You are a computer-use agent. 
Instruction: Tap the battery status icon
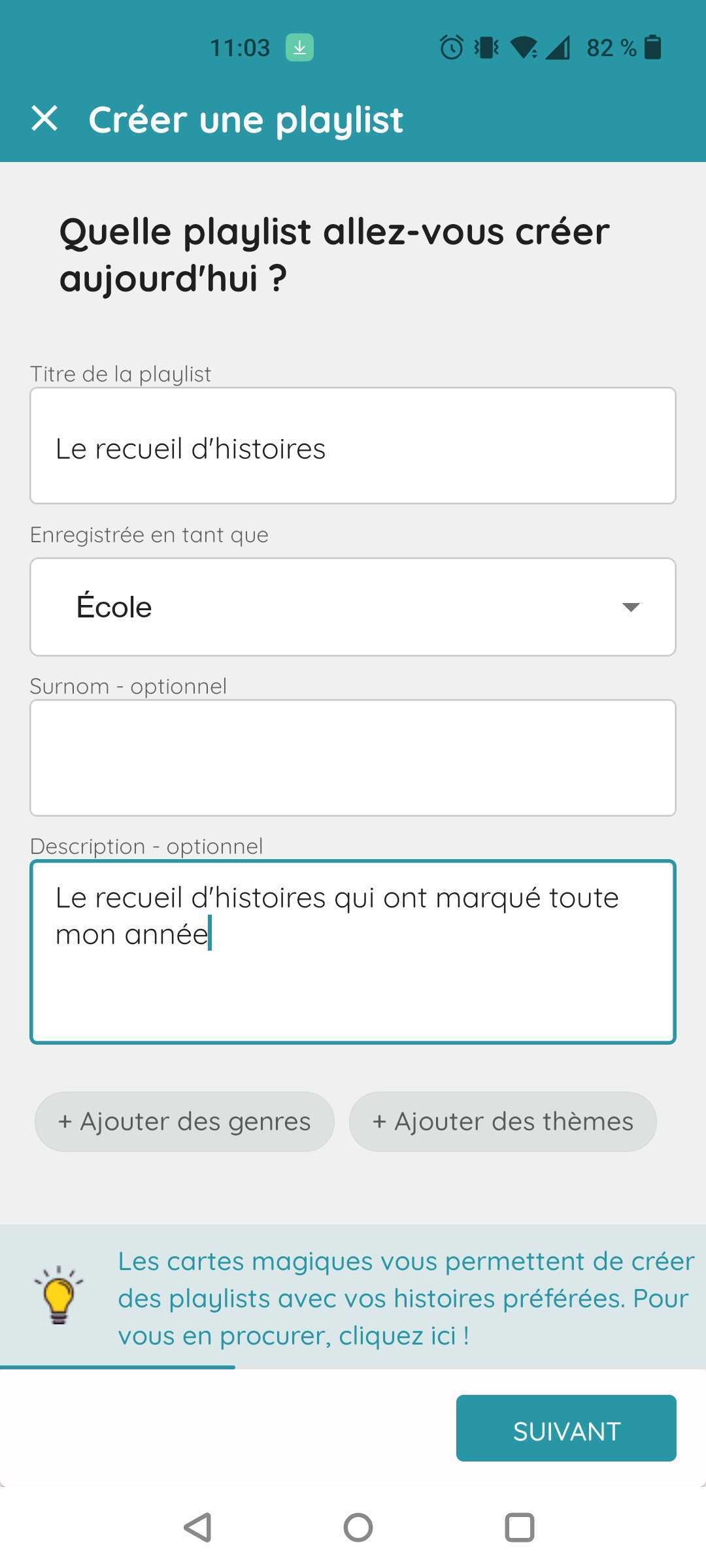pyautogui.click(x=652, y=48)
